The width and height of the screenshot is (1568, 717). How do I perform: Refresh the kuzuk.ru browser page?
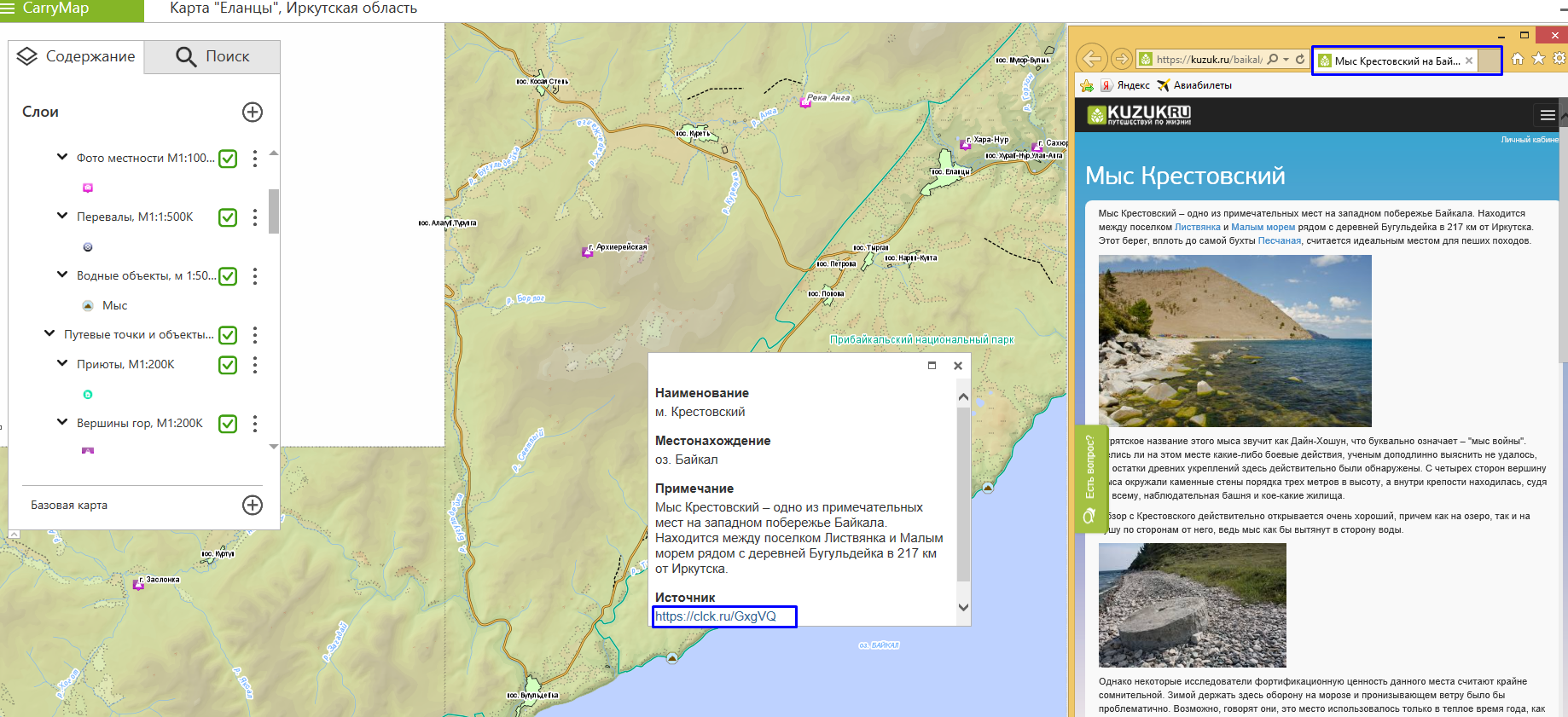1300,60
